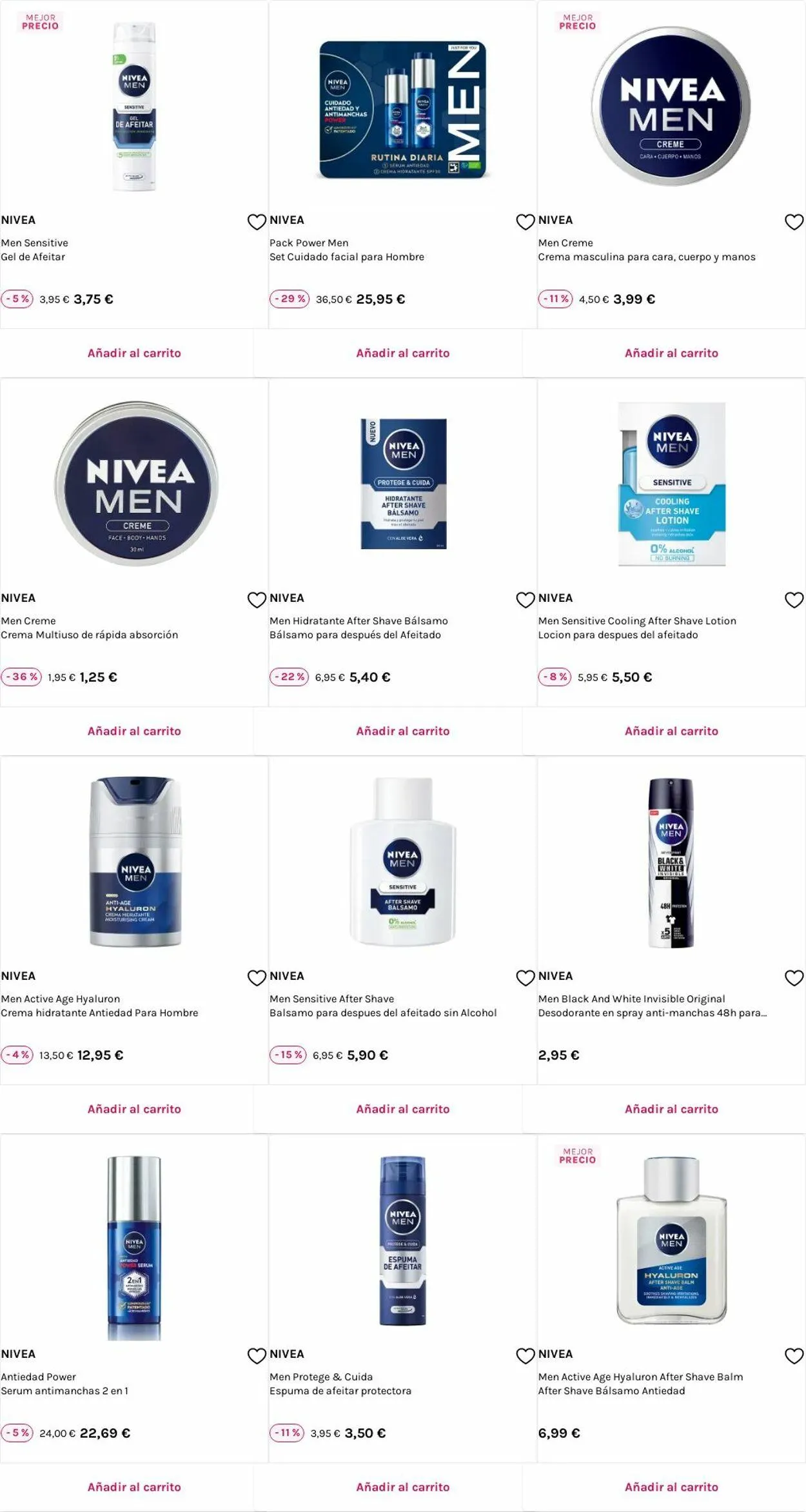This screenshot has height=1512, width=806.
Task: Add Pack Power Men set to cart
Action: pos(403,353)
